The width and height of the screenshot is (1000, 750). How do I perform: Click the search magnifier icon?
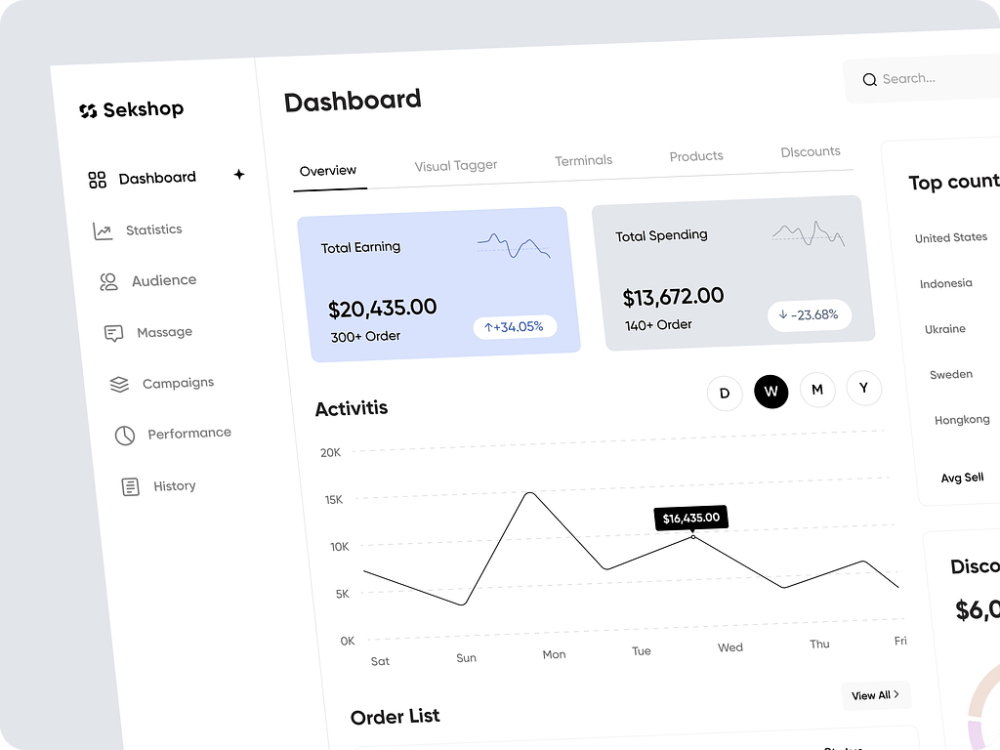tap(869, 80)
